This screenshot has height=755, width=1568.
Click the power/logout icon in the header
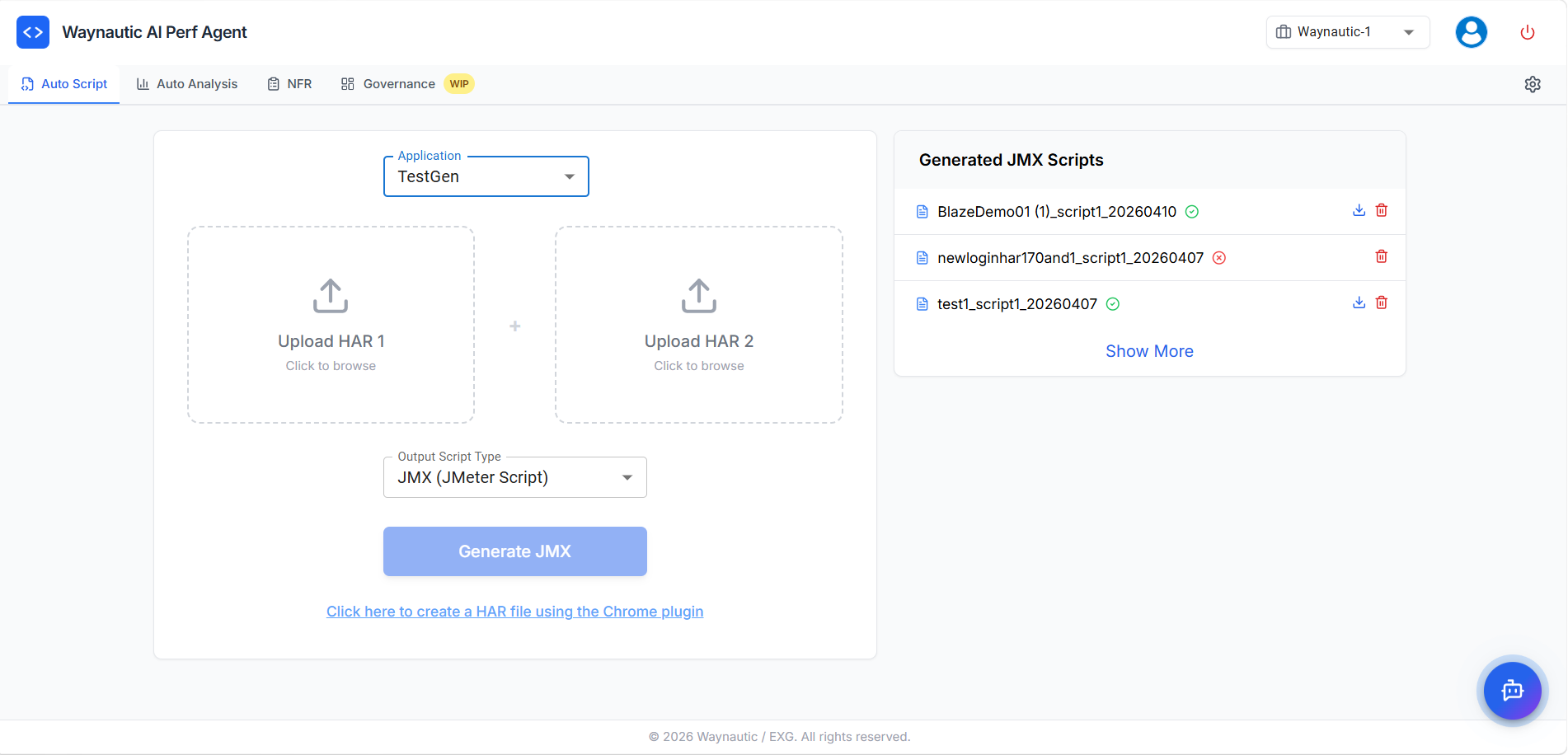pyautogui.click(x=1527, y=31)
